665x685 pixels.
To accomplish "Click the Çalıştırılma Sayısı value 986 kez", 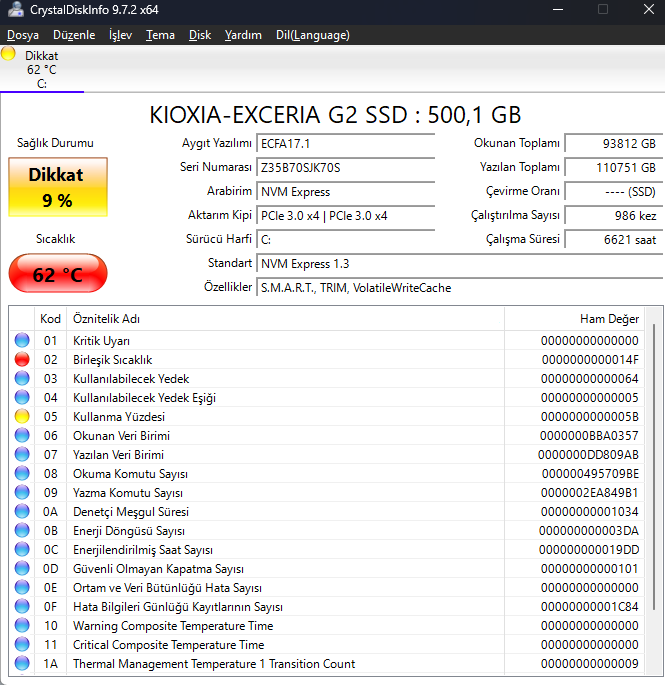I will [613, 216].
